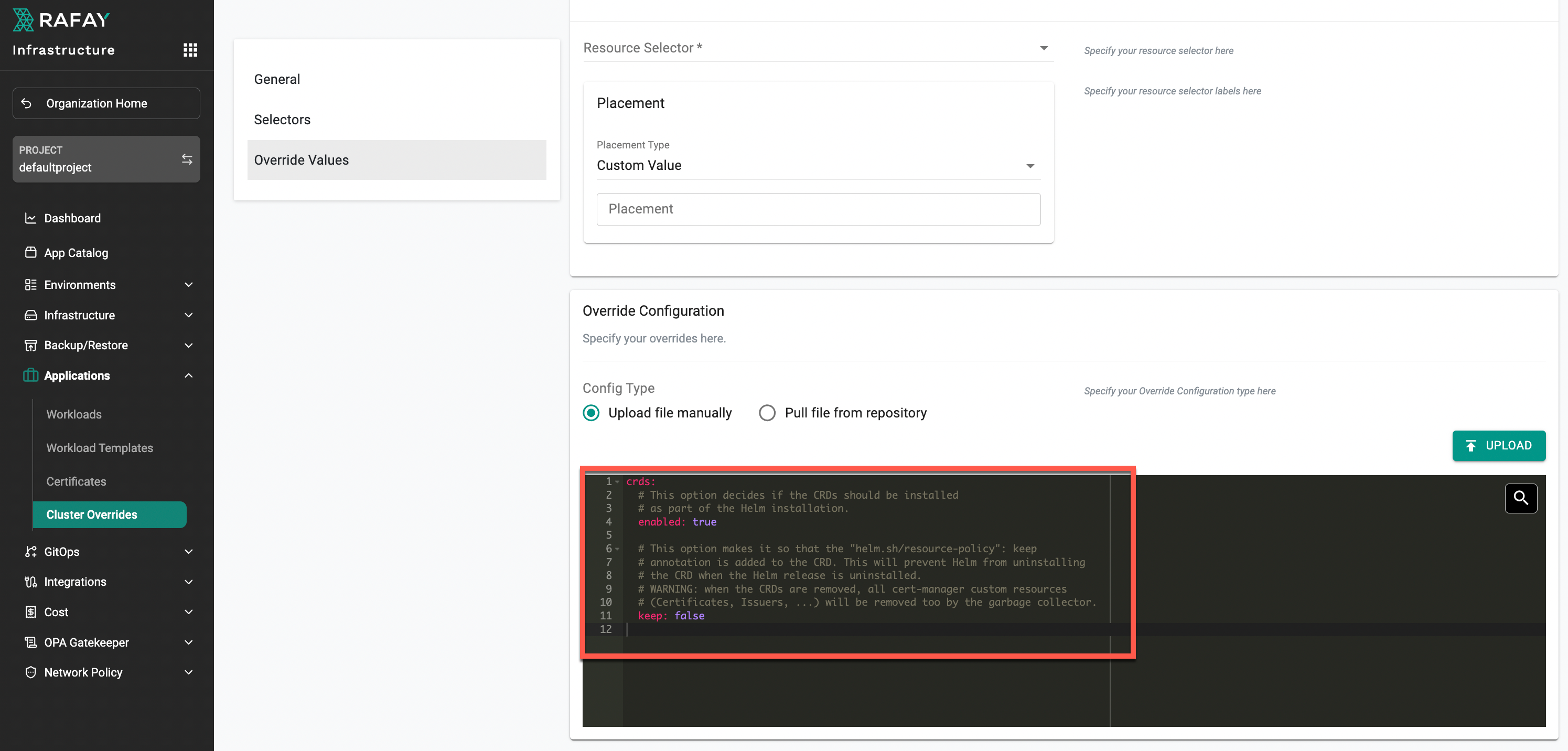Click the project switch arrows icon
The height and width of the screenshot is (751, 1568).
(x=187, y=159)
